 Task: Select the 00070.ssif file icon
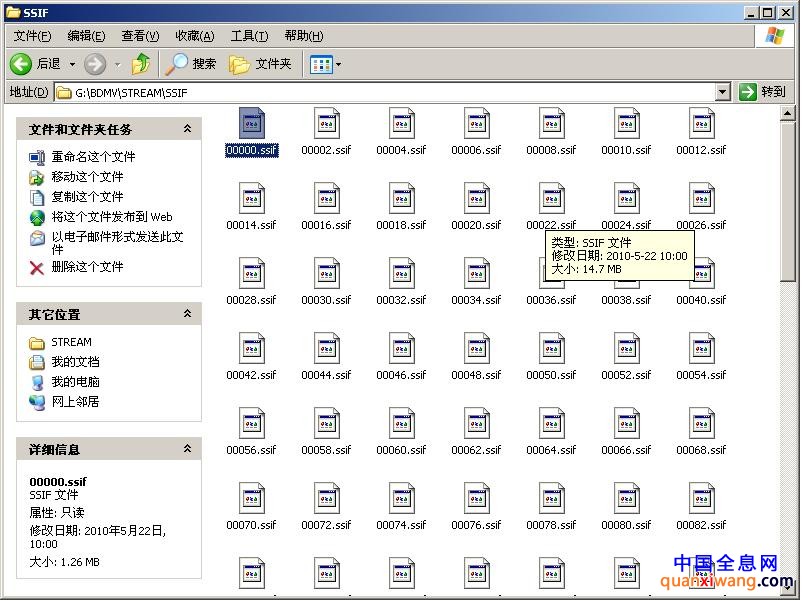tap(252, 498)
